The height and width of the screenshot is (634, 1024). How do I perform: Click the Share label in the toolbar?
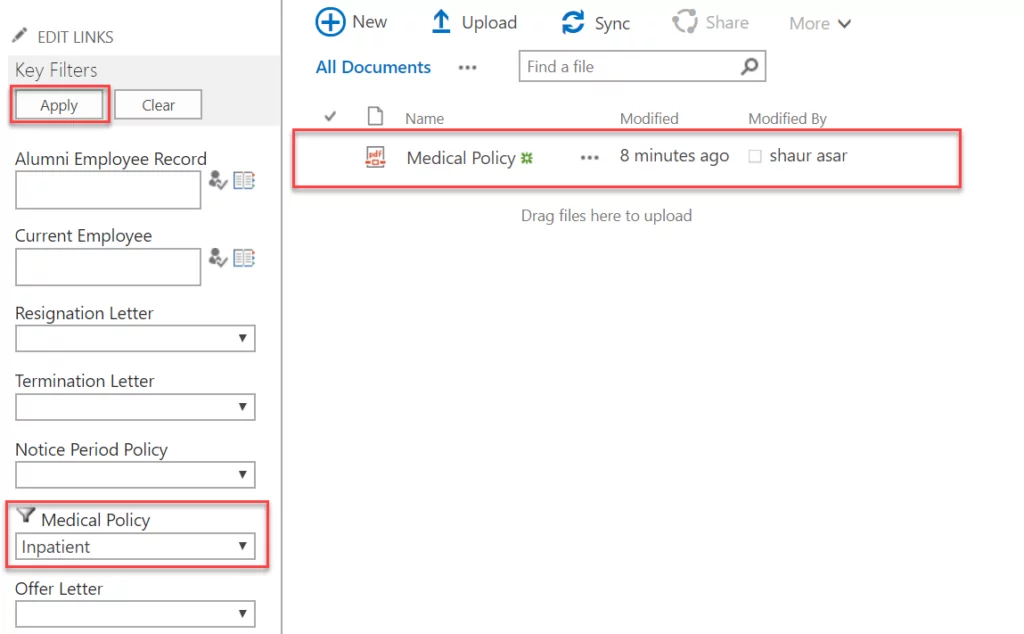pos(727,23)
